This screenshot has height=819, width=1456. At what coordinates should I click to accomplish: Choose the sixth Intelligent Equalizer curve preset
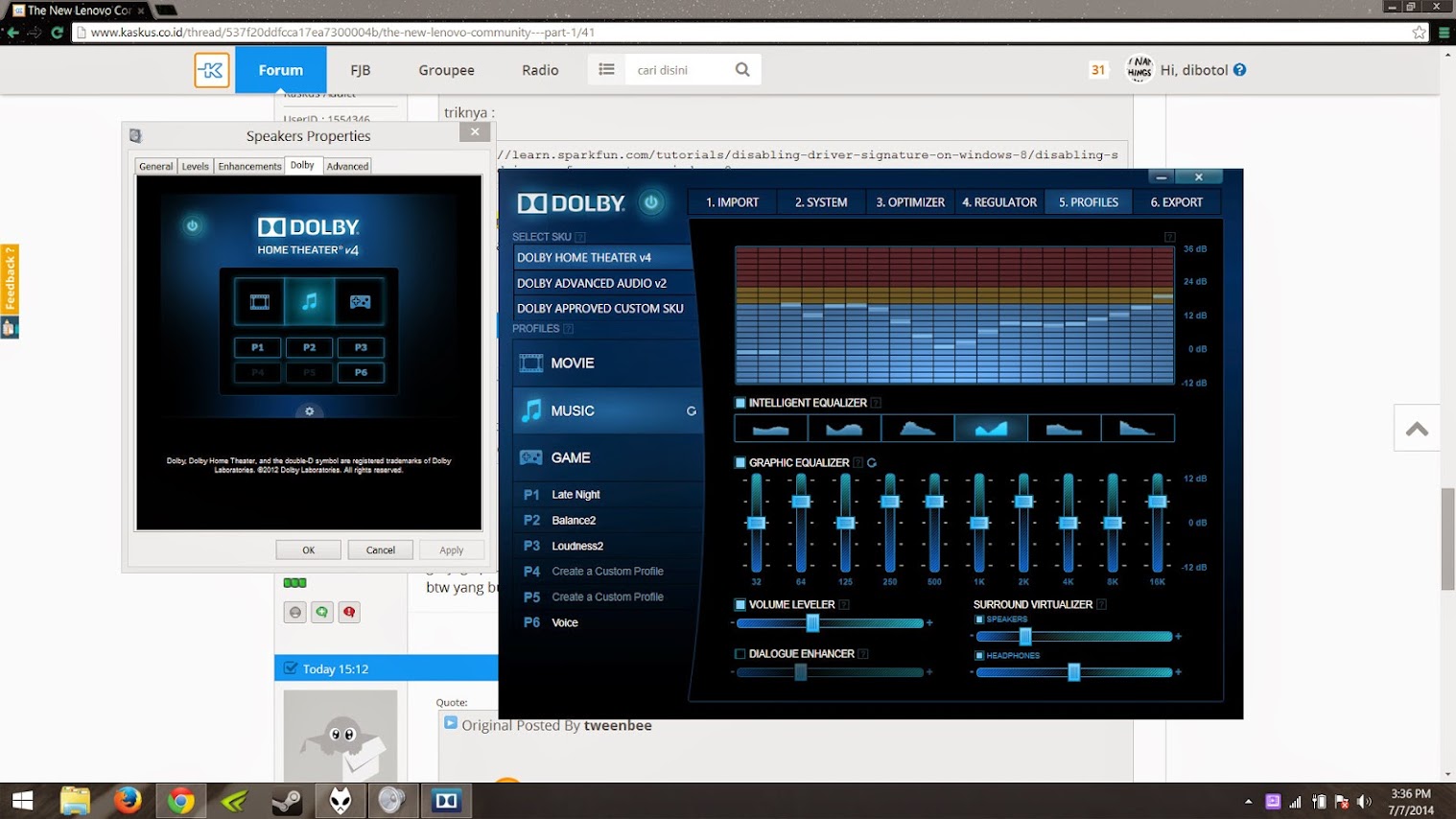coord(1138,428)
